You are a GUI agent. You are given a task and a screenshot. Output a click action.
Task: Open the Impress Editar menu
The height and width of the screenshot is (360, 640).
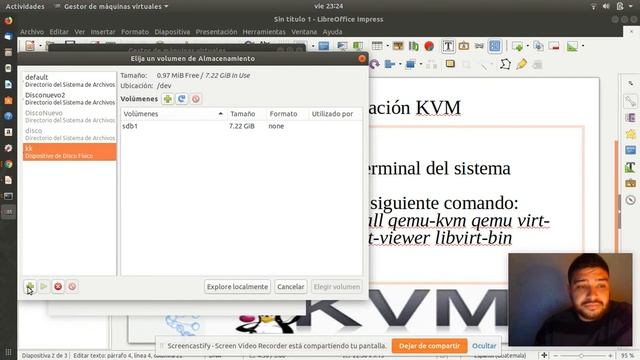59,32
